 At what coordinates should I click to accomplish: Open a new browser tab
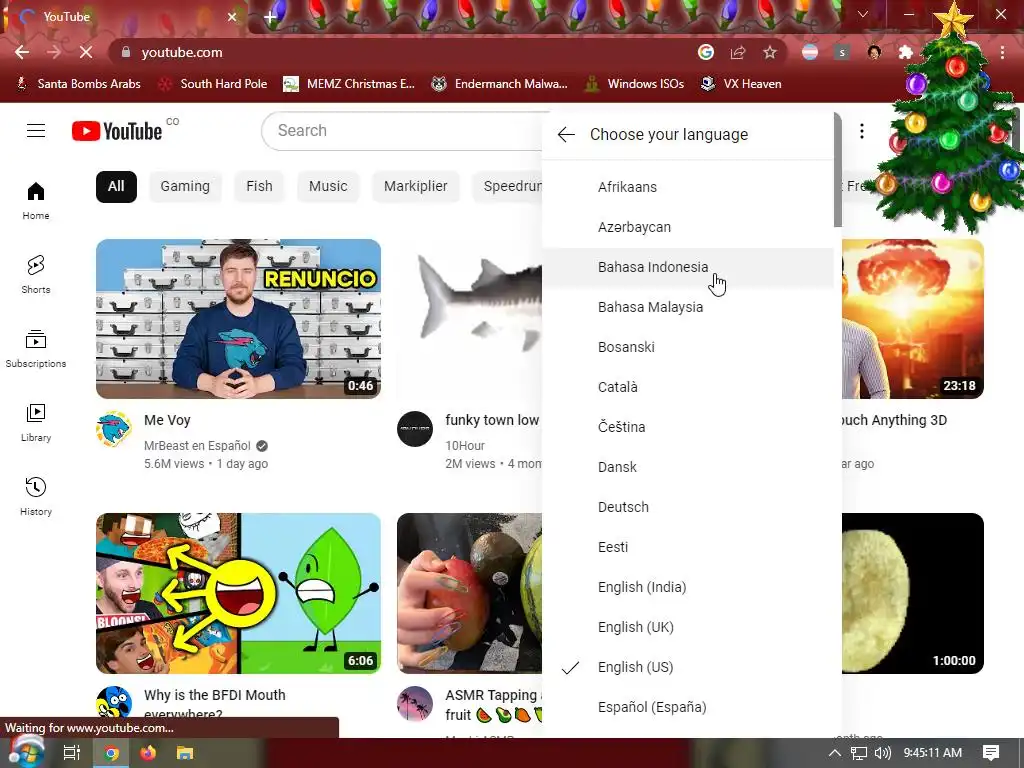coord(270,17)
